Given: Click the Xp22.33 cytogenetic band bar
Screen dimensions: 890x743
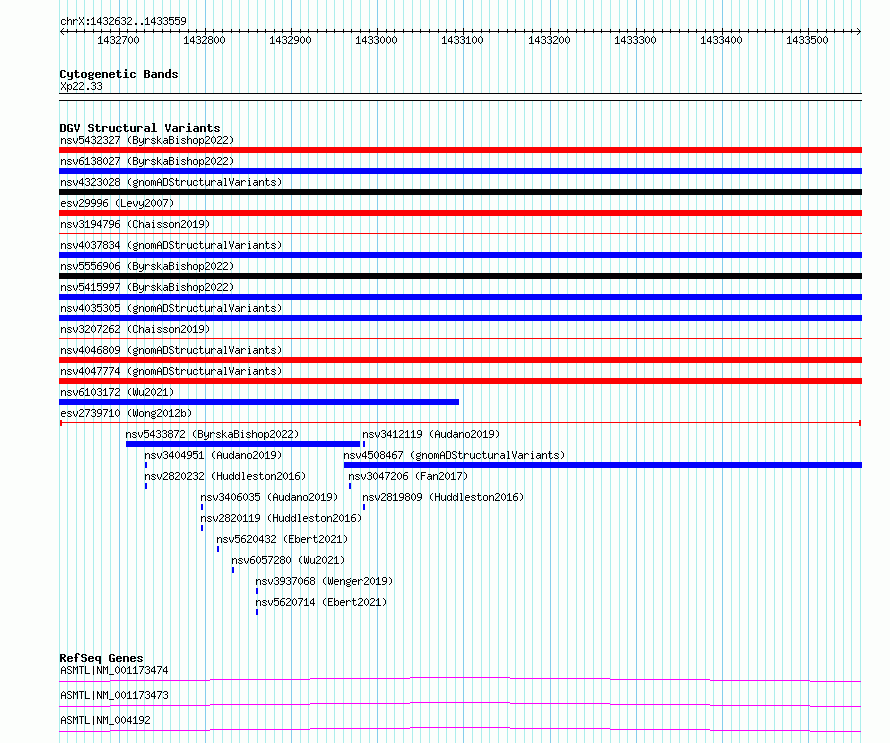Looking at the screenshot, I should [460, 97].
